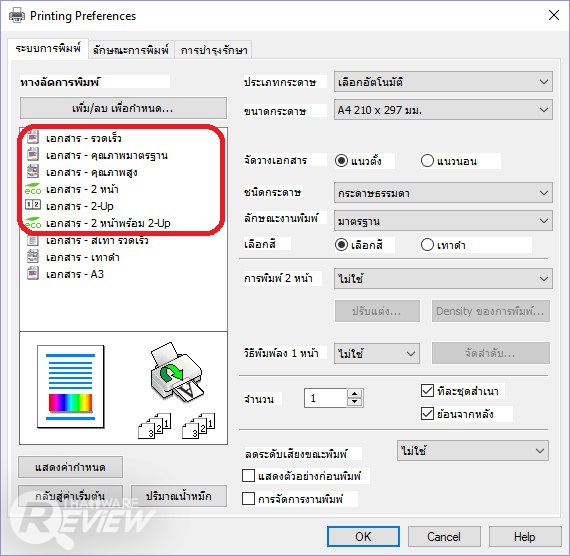Viewport: 570px width, 556px height.
Task: Select the preset text เอกสาร - สีเทา รวดเร็ว
Action: tap(97, 240)
